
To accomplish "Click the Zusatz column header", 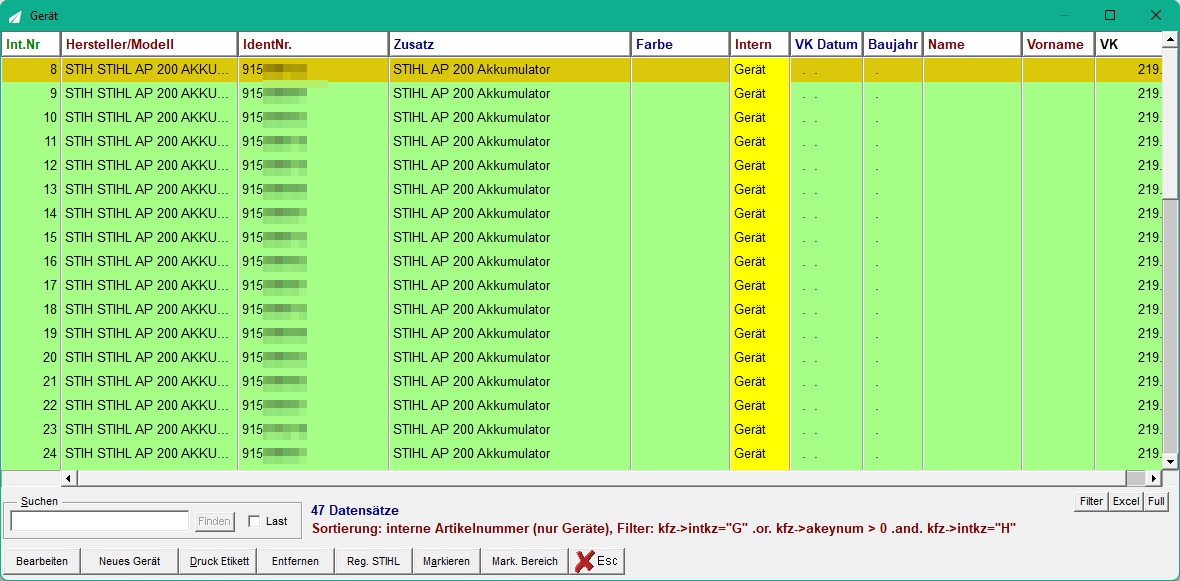I will [x=509, y=44].
